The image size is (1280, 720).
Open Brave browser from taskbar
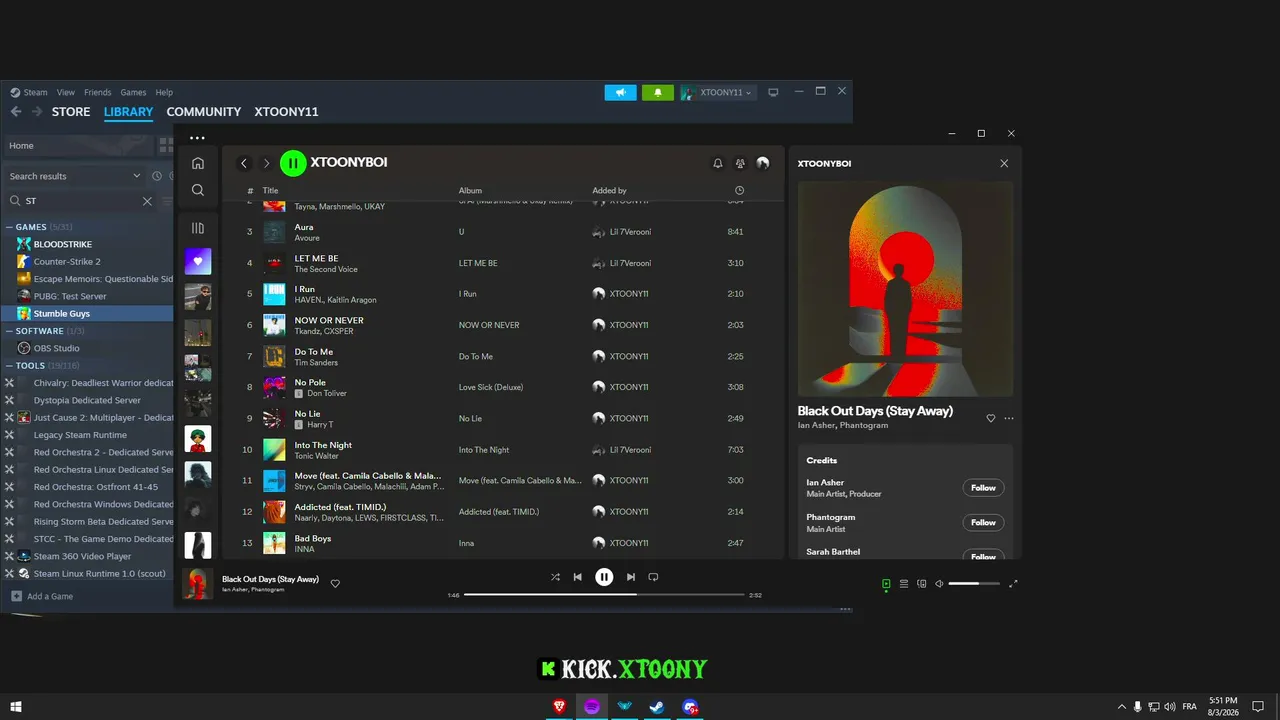[x=560, y=707]
